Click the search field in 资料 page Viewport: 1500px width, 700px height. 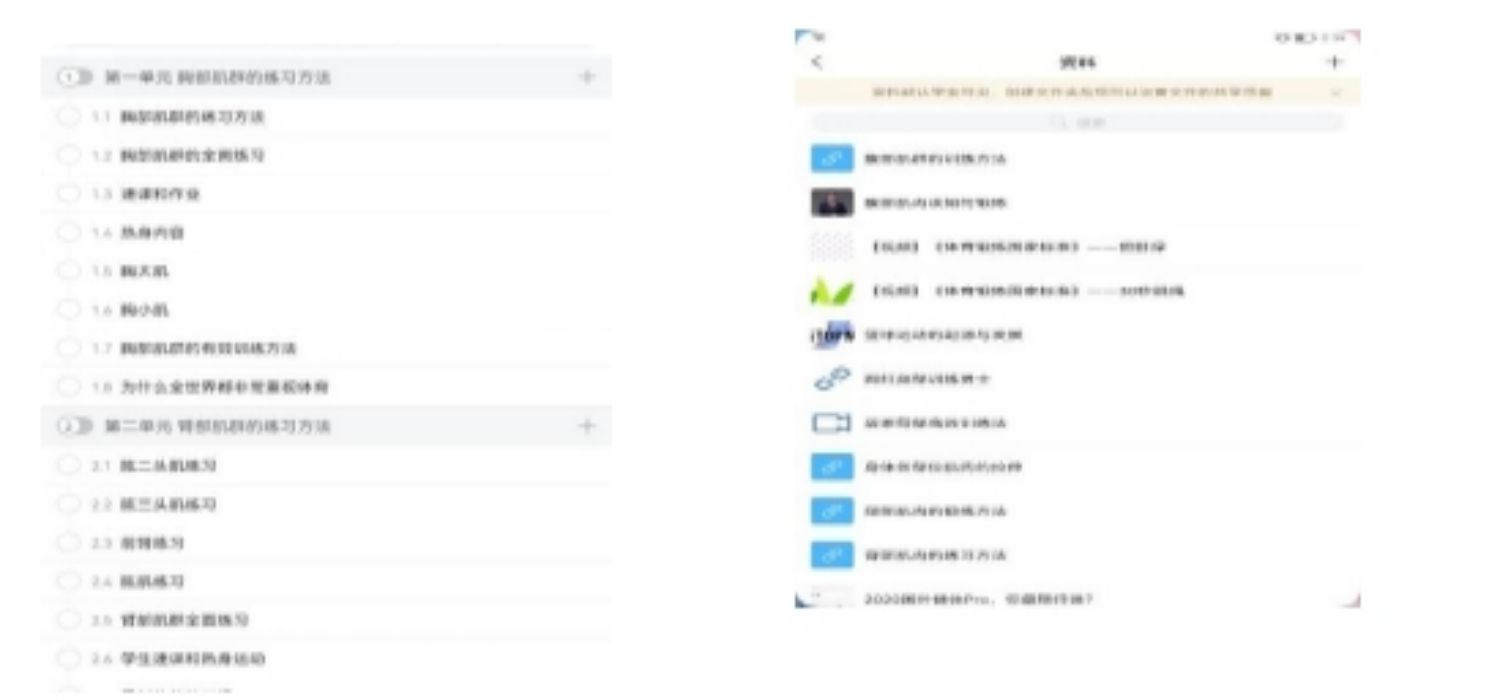(1076, 123)
